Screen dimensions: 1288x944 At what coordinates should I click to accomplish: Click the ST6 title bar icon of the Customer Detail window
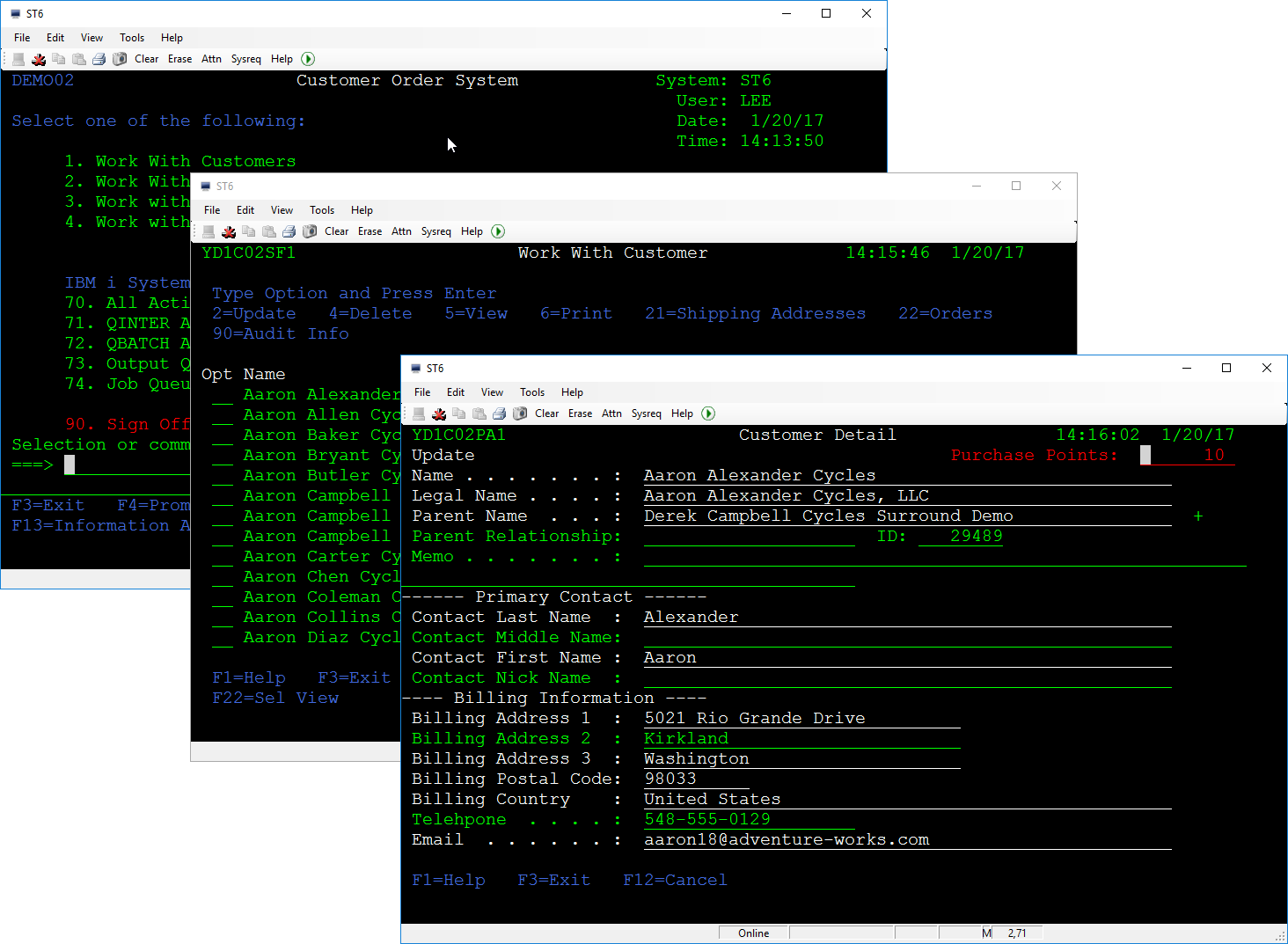click(x=416, y=369)
